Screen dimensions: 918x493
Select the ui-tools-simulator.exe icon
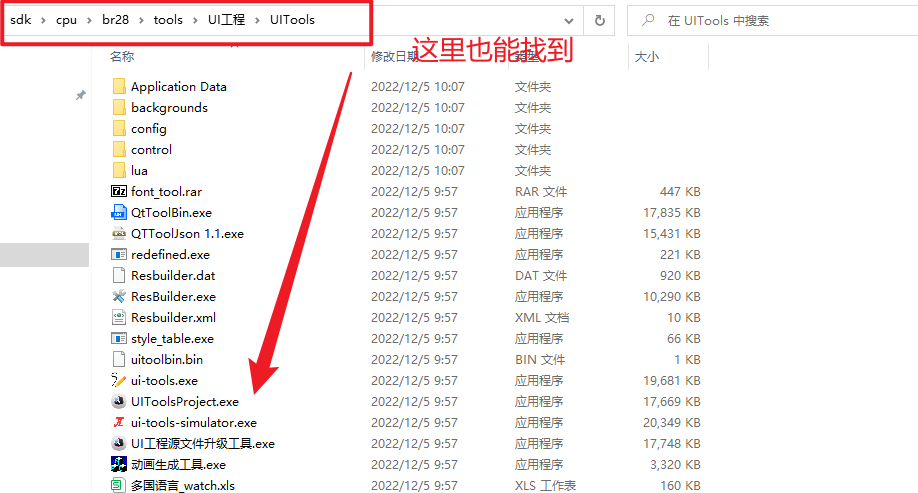click(x=119, y=423)
